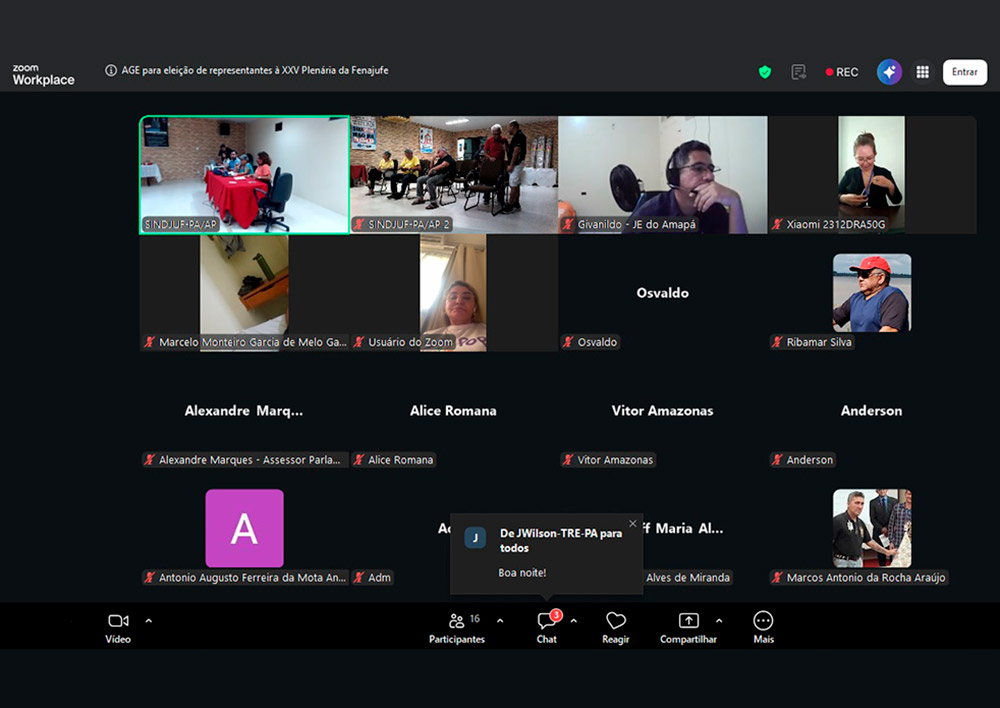Screen dimensions: 1000x708
Task: Select the SINDJUF-PA/AP 2 video tile
Action: click(453, 174)
